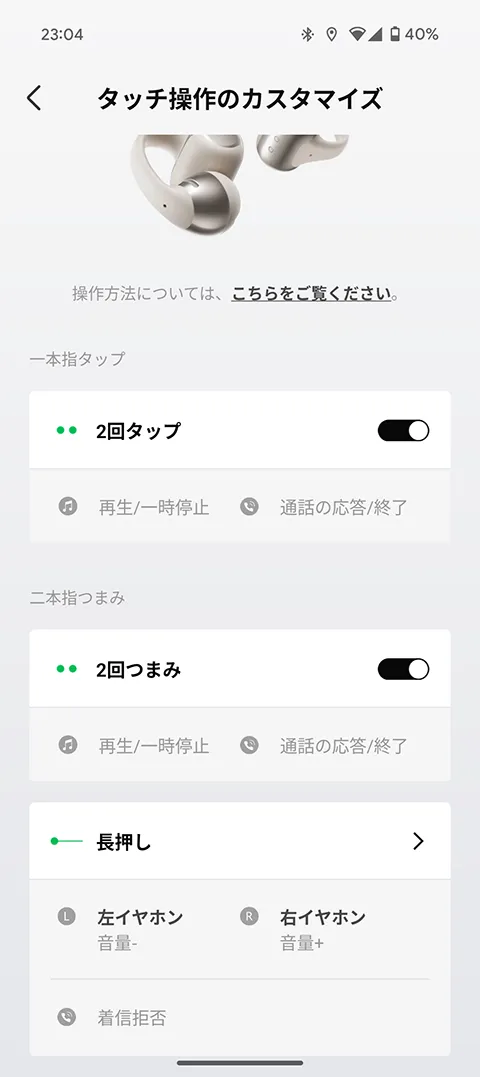Screen dimensions: 480x1077
Task: Click the phone icon under 2回つまみ
Action: (249, 745)
